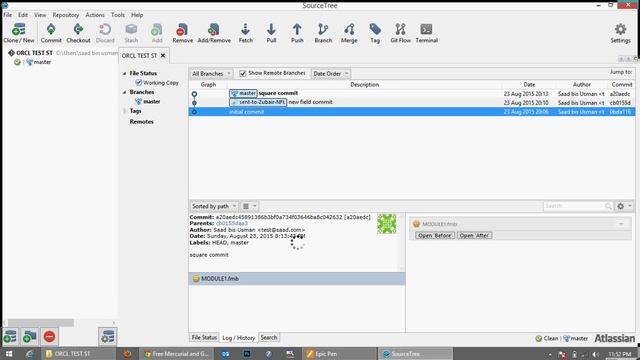Viewport: 640px width, 360px height.
Task: Open Internet Explorer from the taskbar
Action: 29,354
